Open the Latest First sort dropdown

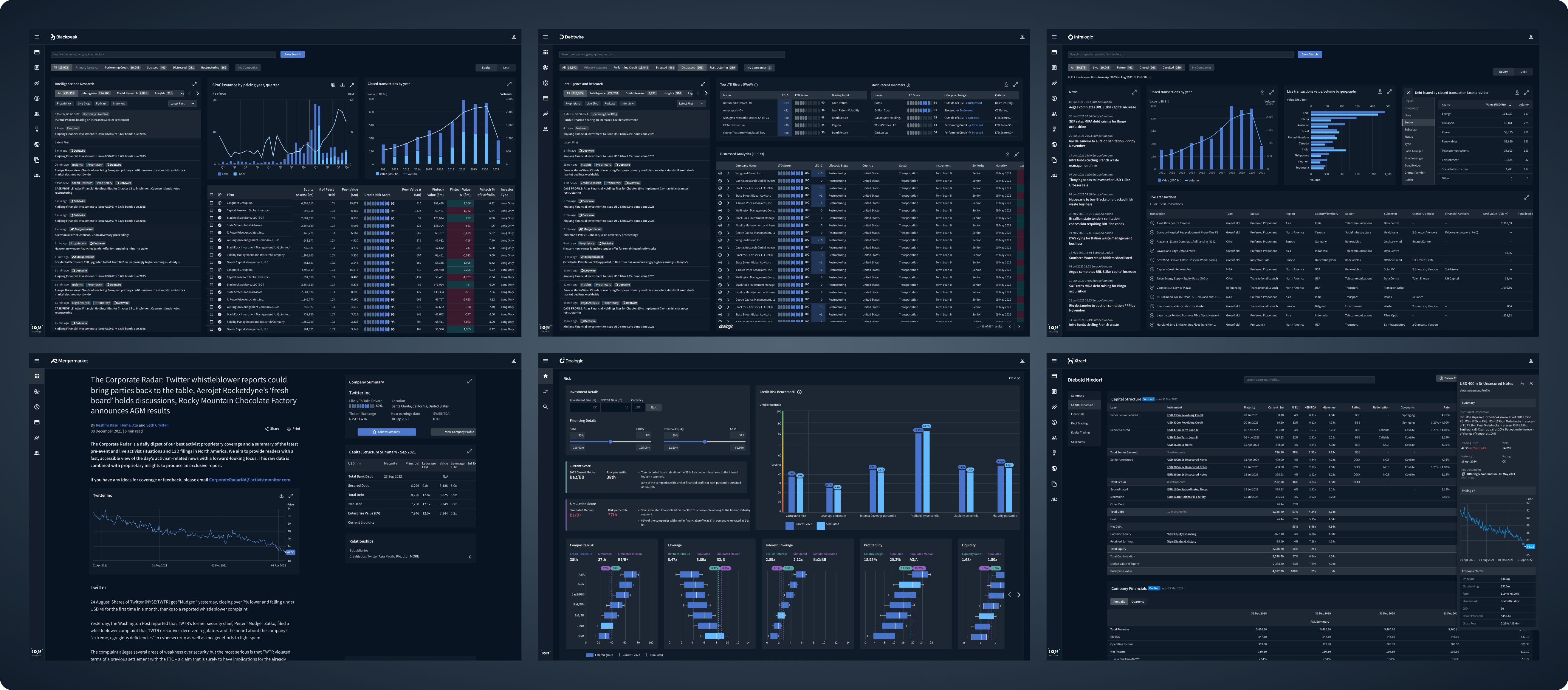[x=184, y=103]
